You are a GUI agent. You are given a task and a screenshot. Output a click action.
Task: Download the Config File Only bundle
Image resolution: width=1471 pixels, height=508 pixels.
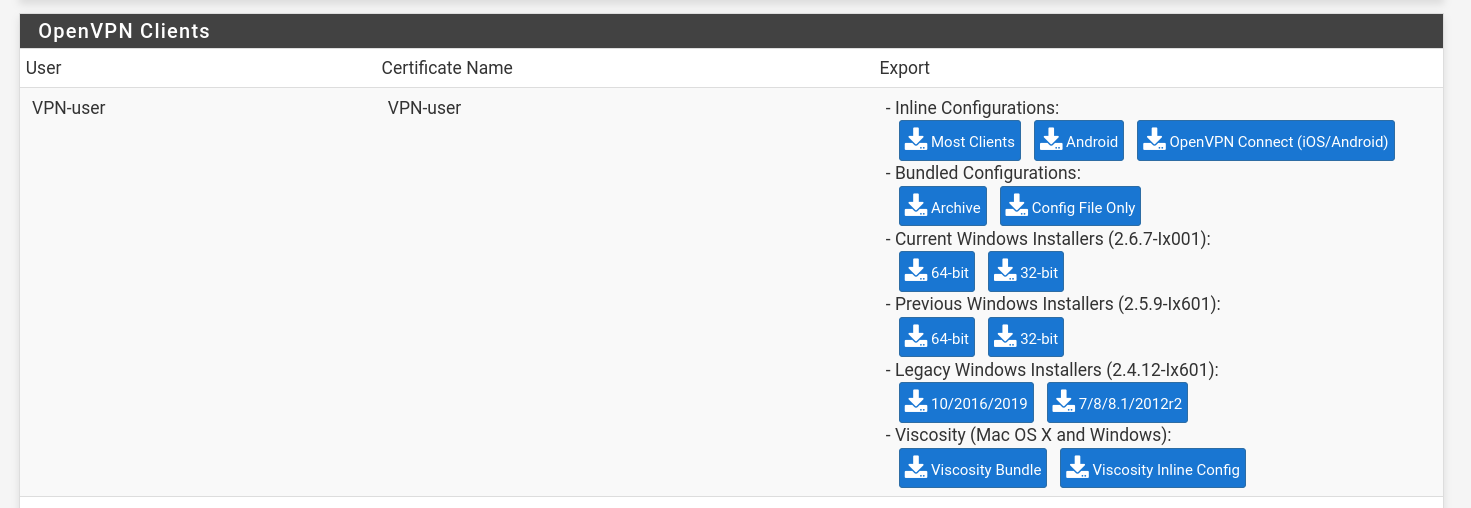(x=1069, y=207)
